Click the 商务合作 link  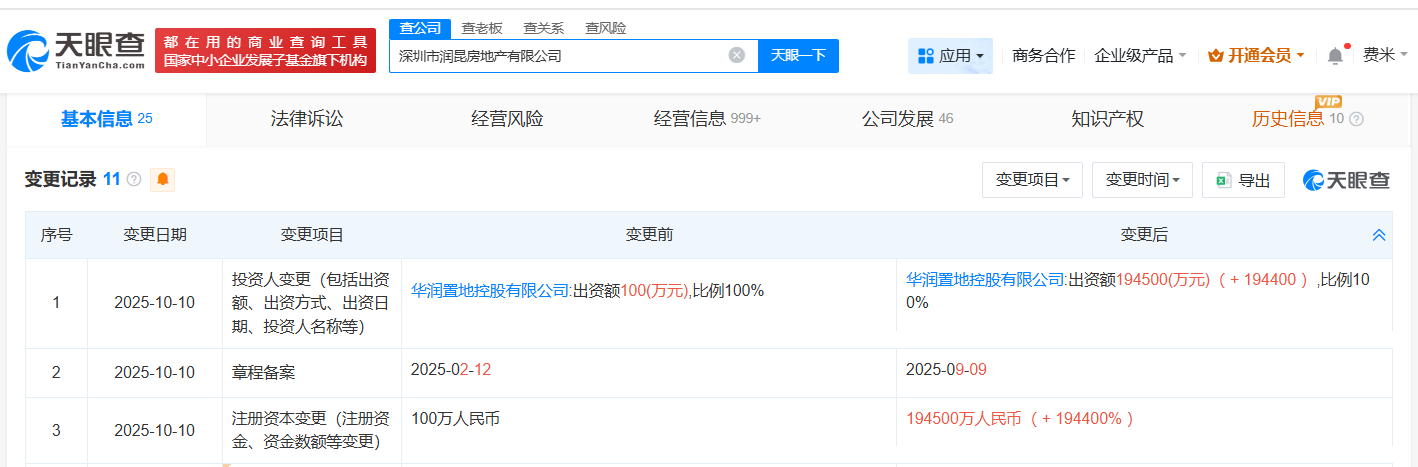tap(1044, 56)
